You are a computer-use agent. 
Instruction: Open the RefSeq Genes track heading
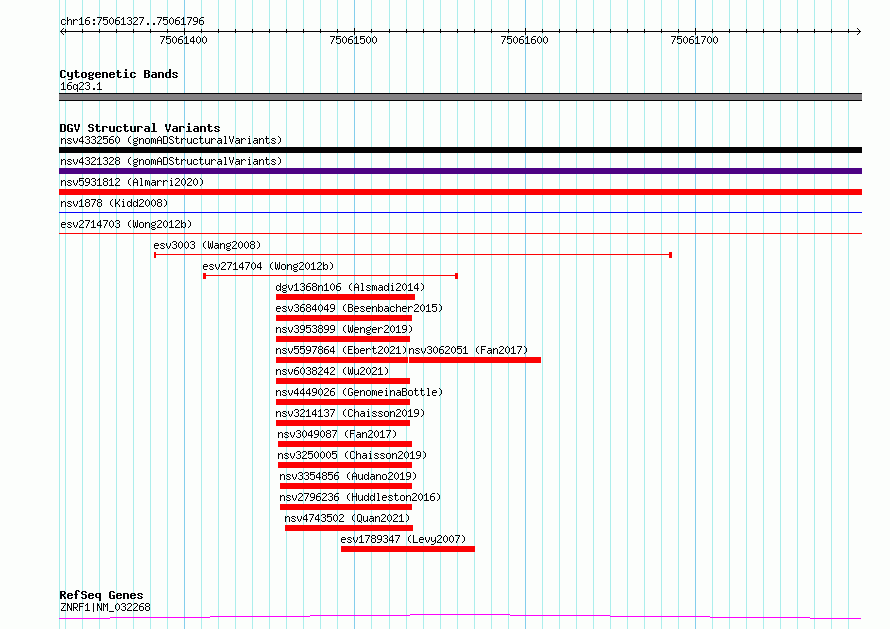101,595
